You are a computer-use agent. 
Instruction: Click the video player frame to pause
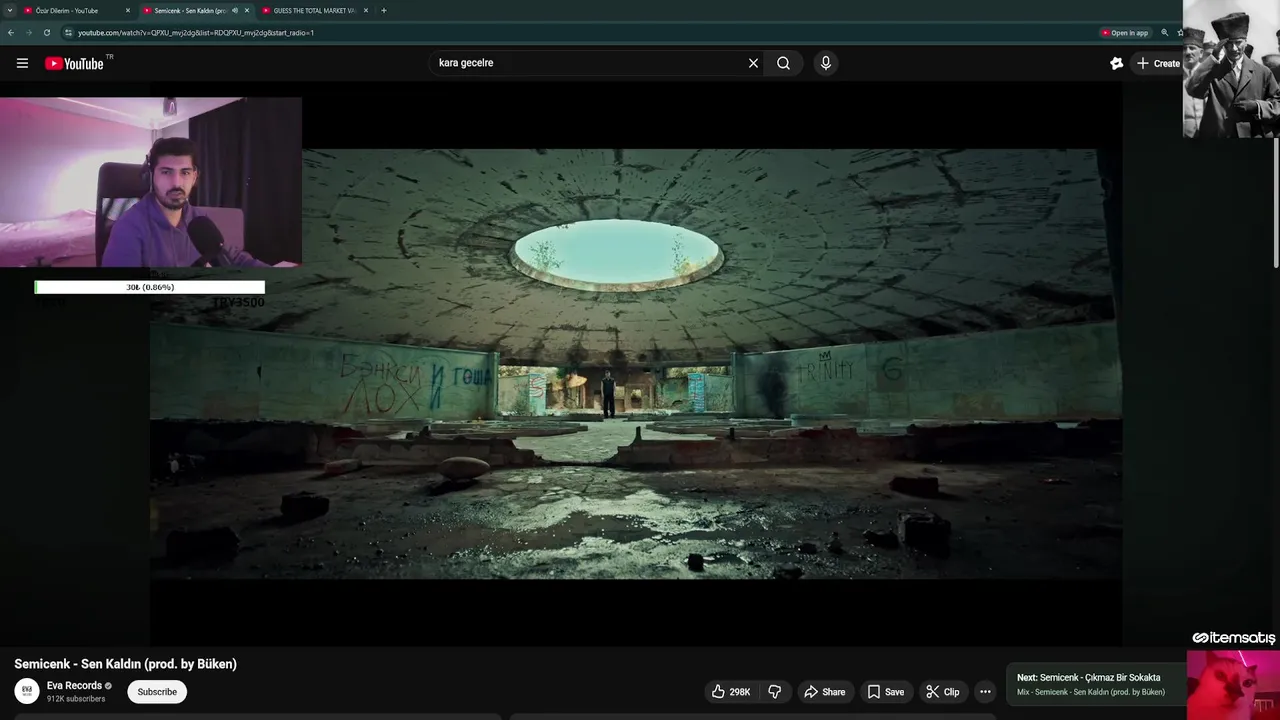pos(636,364)
